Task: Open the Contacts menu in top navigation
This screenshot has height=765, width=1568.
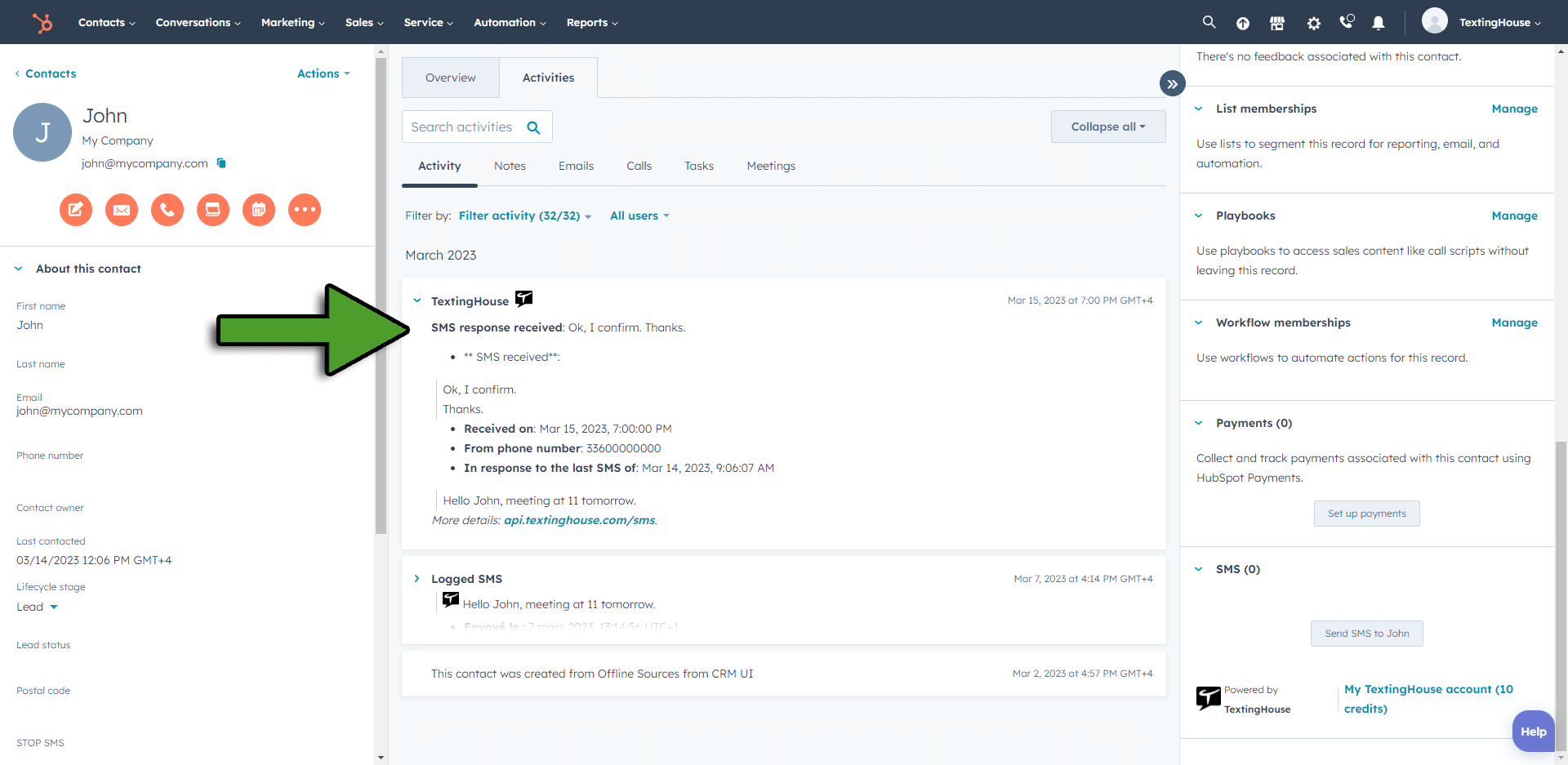Action: pos(107,23)
